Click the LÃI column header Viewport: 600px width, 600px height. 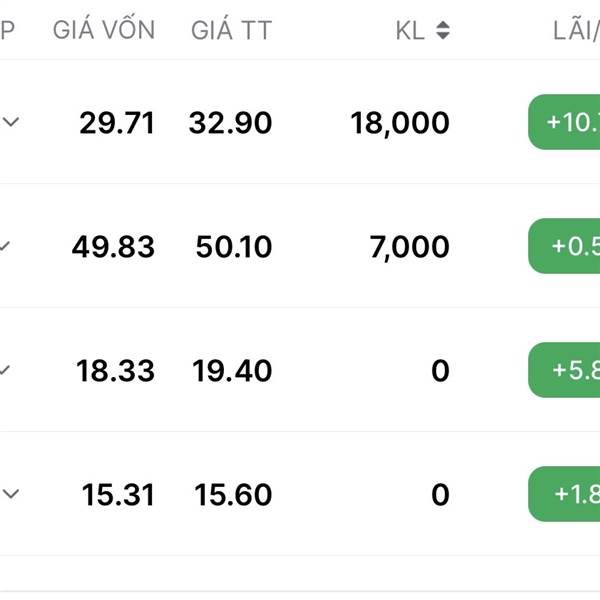[576, 29]
